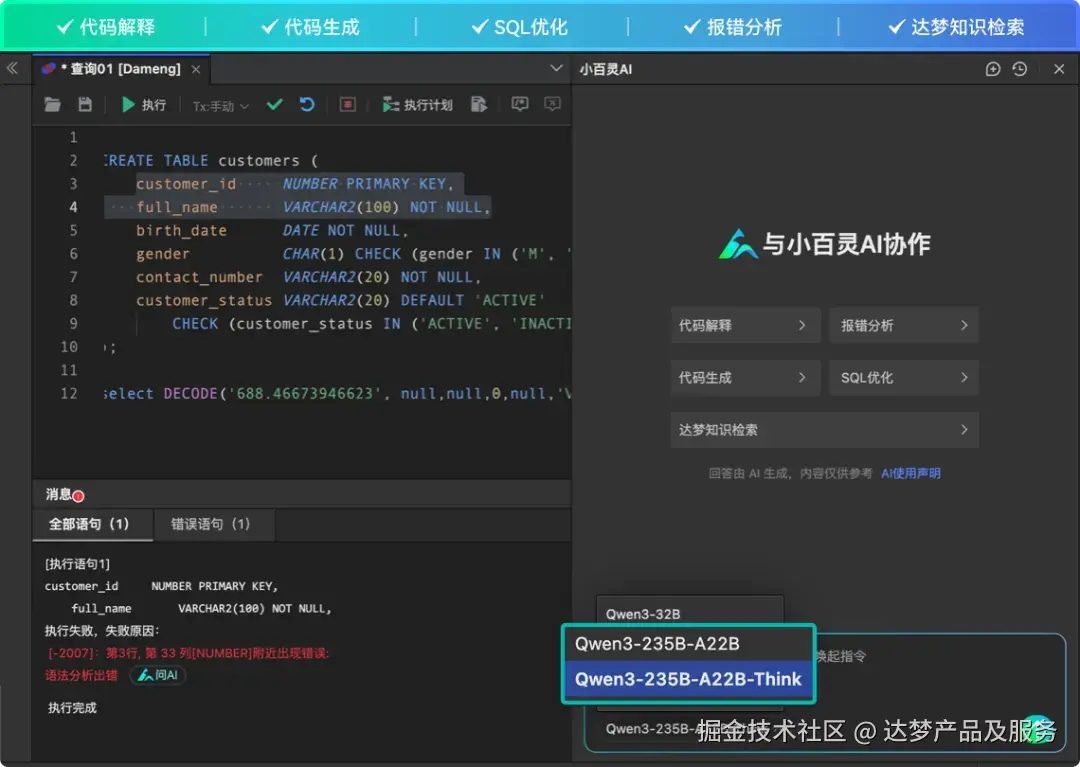The height and width of the screenshot is (767, 1080).
Task: Choose Qwen3-235B-A22B model
Action: (688, 644)
